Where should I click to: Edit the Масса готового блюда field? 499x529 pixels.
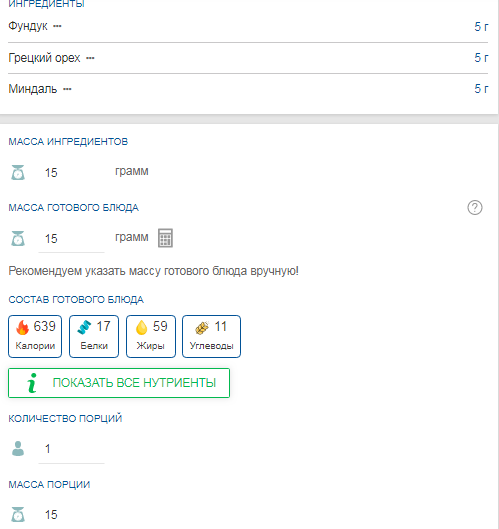click(x=71, y=239)
